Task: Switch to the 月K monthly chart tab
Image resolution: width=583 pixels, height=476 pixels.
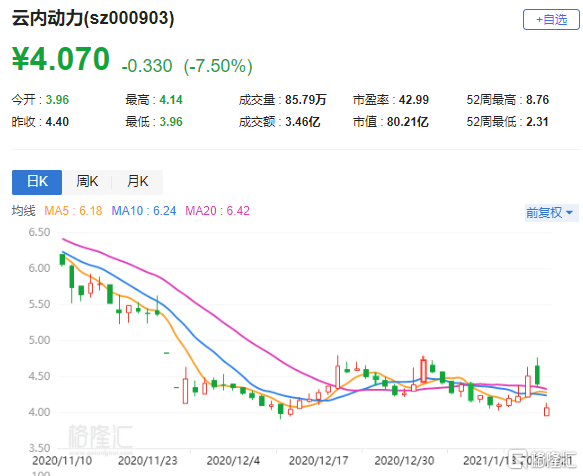Action: (137, 182)
